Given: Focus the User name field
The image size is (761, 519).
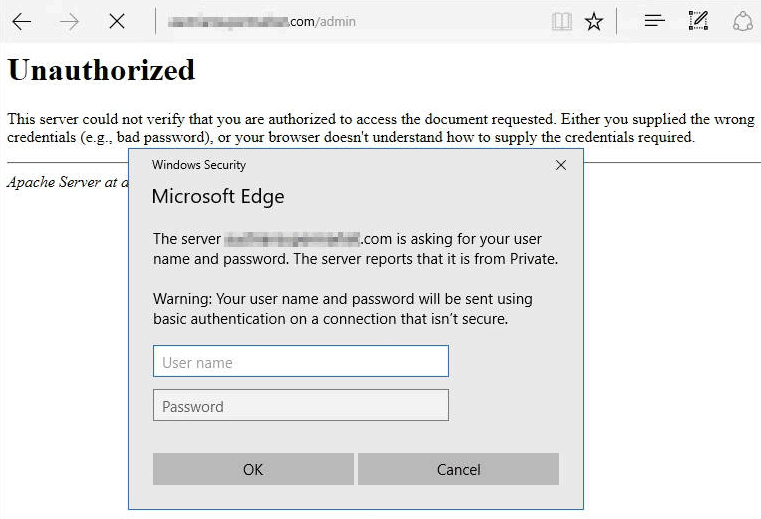Looking at the screenshot, I should click(300, 362).
